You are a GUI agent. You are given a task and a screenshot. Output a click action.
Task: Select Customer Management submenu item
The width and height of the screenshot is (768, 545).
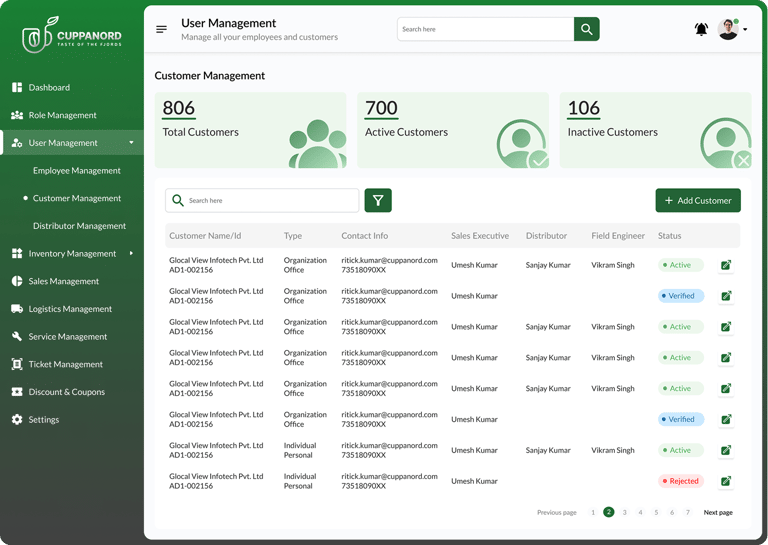coord(76,198)
